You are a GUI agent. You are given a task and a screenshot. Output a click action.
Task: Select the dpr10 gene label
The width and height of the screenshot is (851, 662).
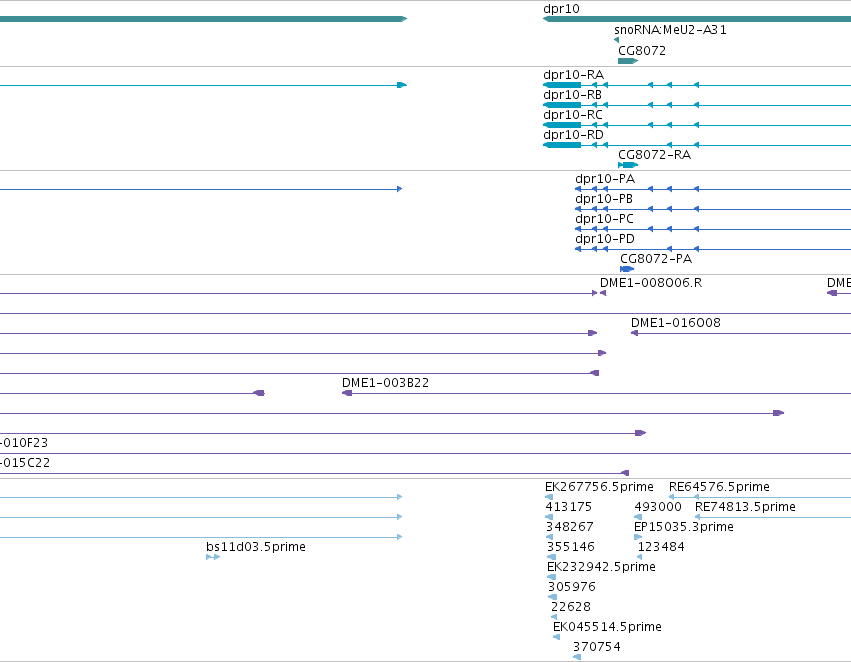561,9
